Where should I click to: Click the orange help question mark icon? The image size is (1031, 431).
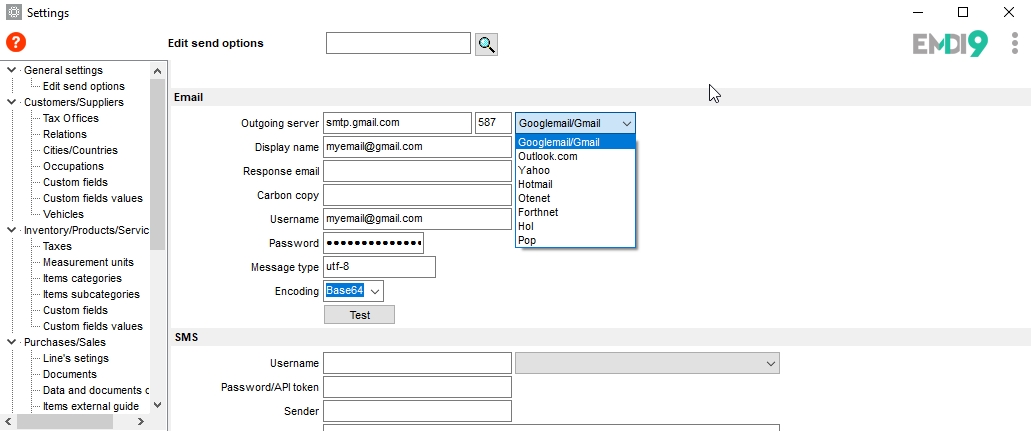16,43
